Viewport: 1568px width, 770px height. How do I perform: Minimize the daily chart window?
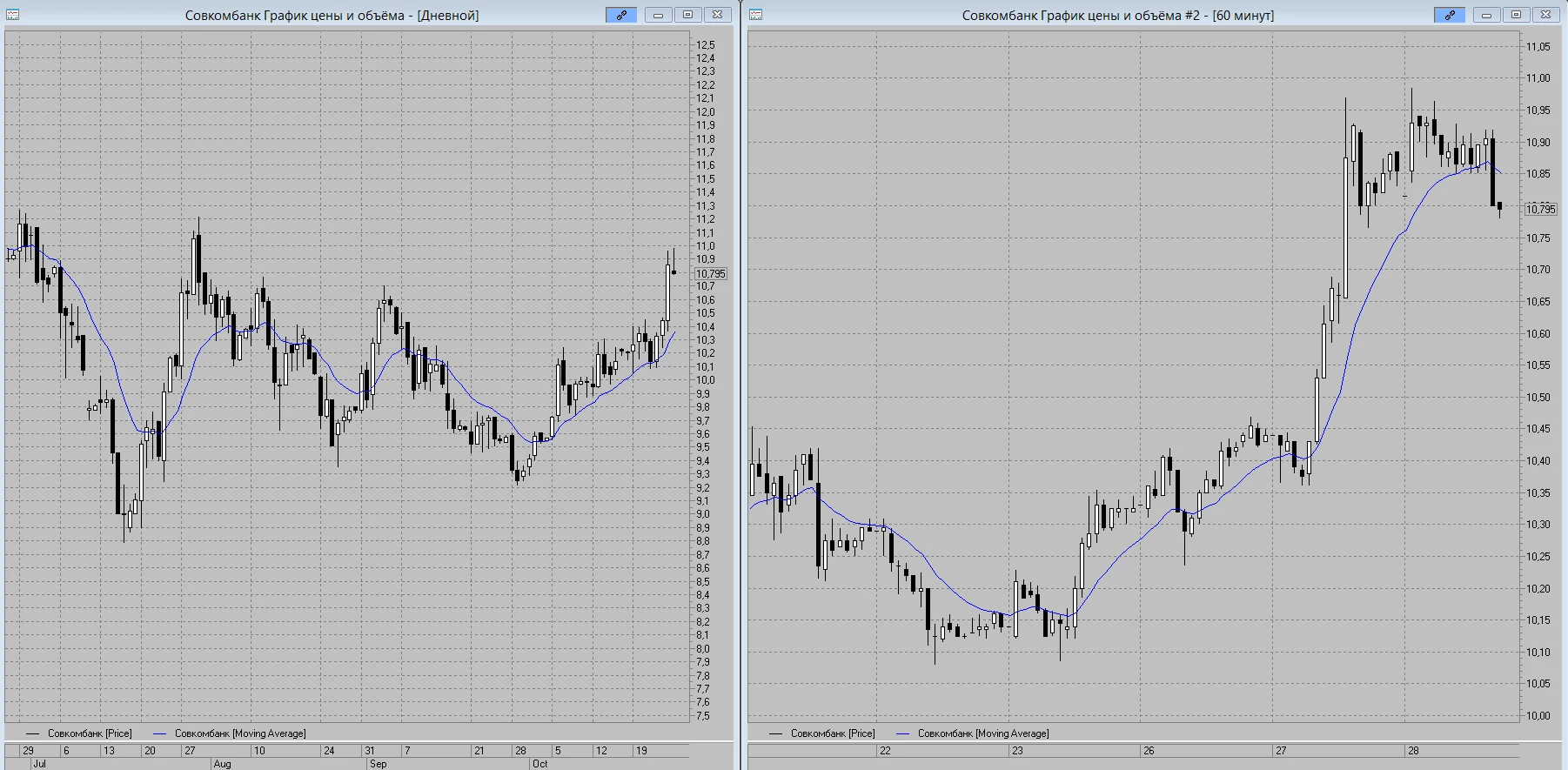click(x=658, y=15)
